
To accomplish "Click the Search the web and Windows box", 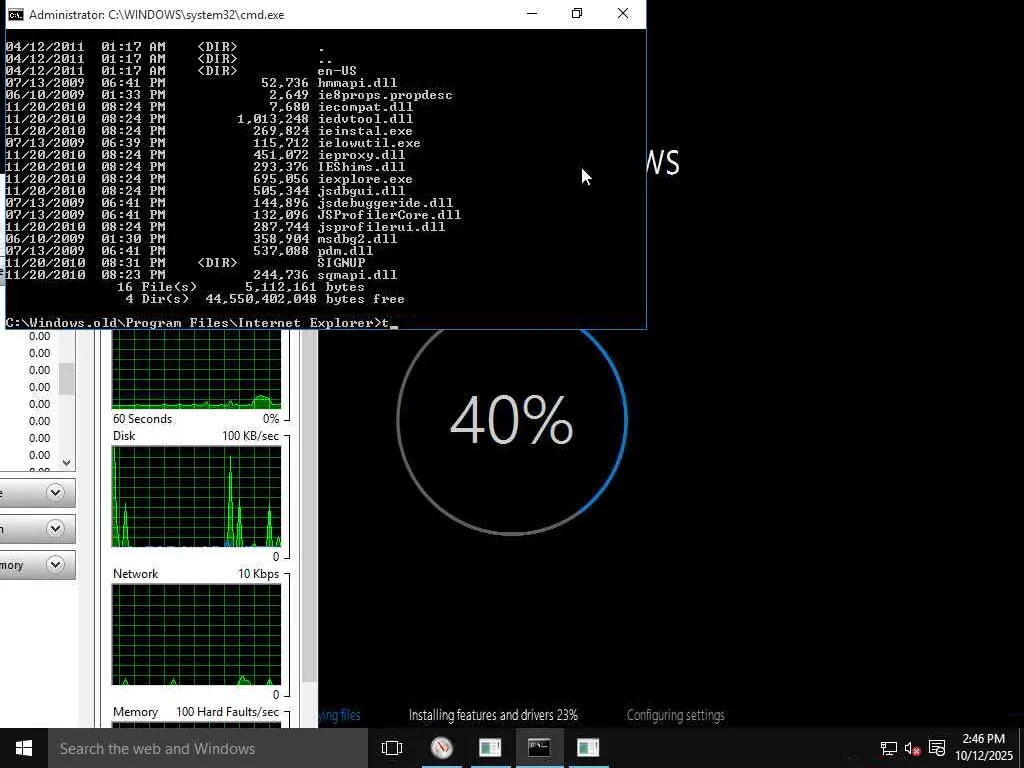I will [x=208, y=748].
